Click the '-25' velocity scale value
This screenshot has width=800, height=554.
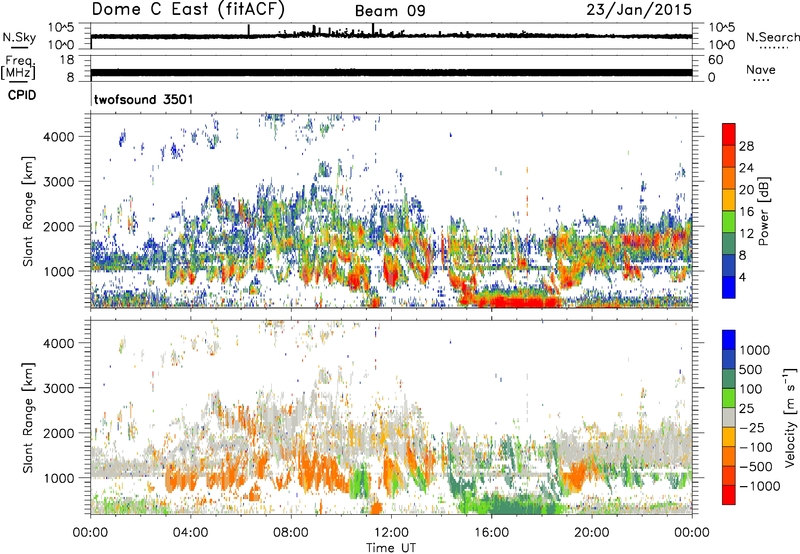coord(752,428)
